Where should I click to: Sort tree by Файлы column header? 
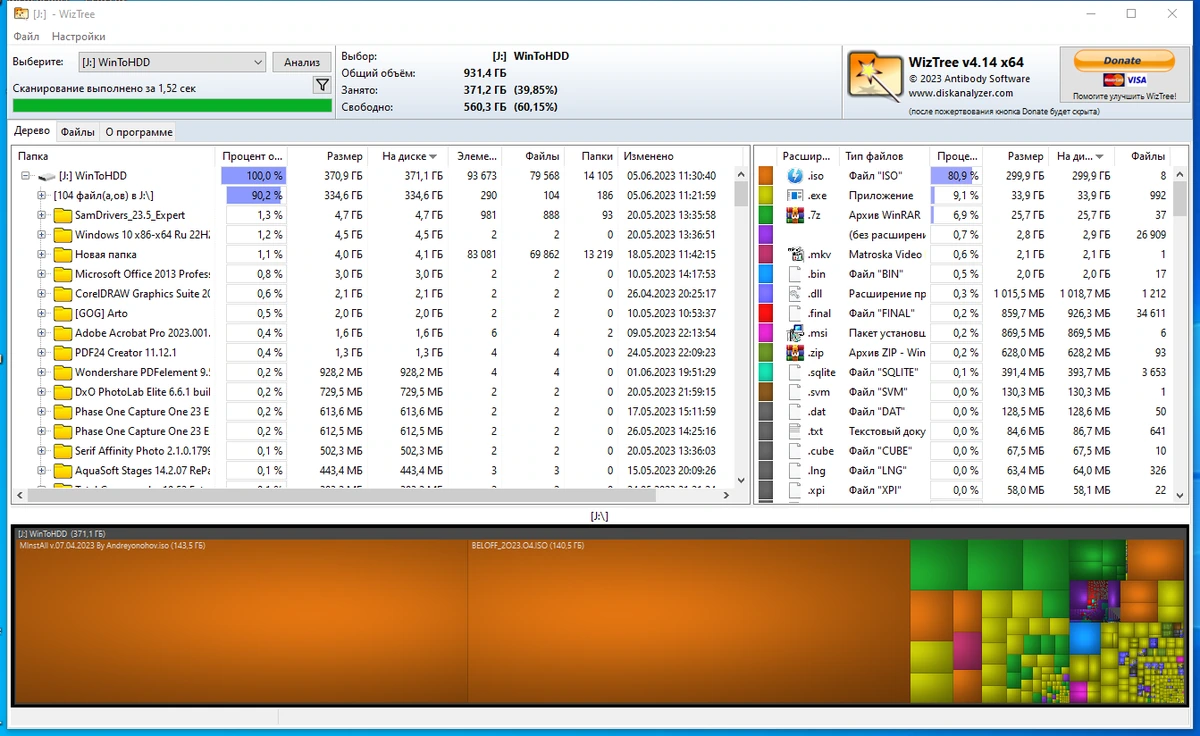click(534, 156)
